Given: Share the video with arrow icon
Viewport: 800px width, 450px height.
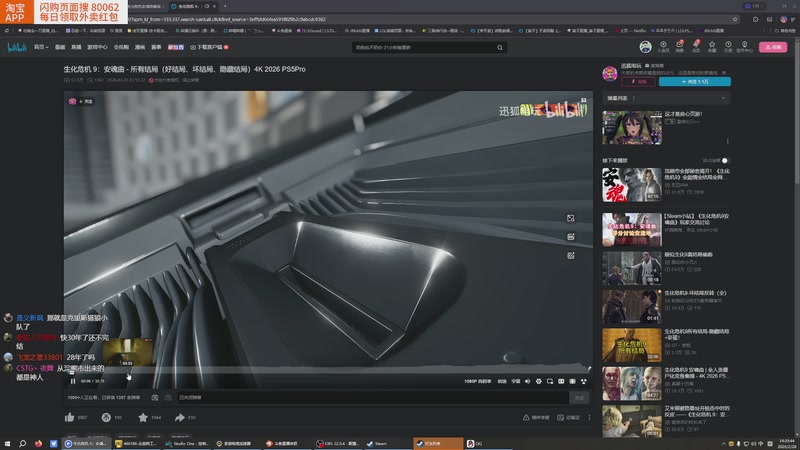Looking at the screenshot, I should pyautogui.click(x=180, y=417).
